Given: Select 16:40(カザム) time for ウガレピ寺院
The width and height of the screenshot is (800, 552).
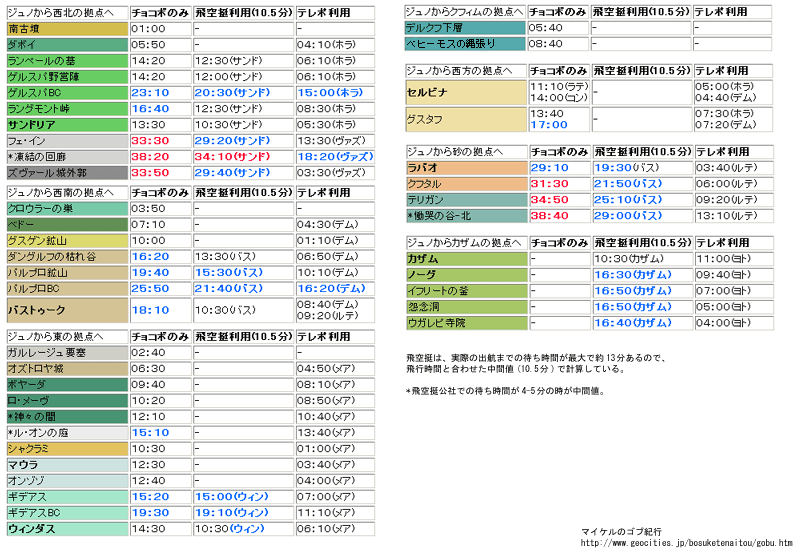Looking at the screenshot, I should [633, 323].
